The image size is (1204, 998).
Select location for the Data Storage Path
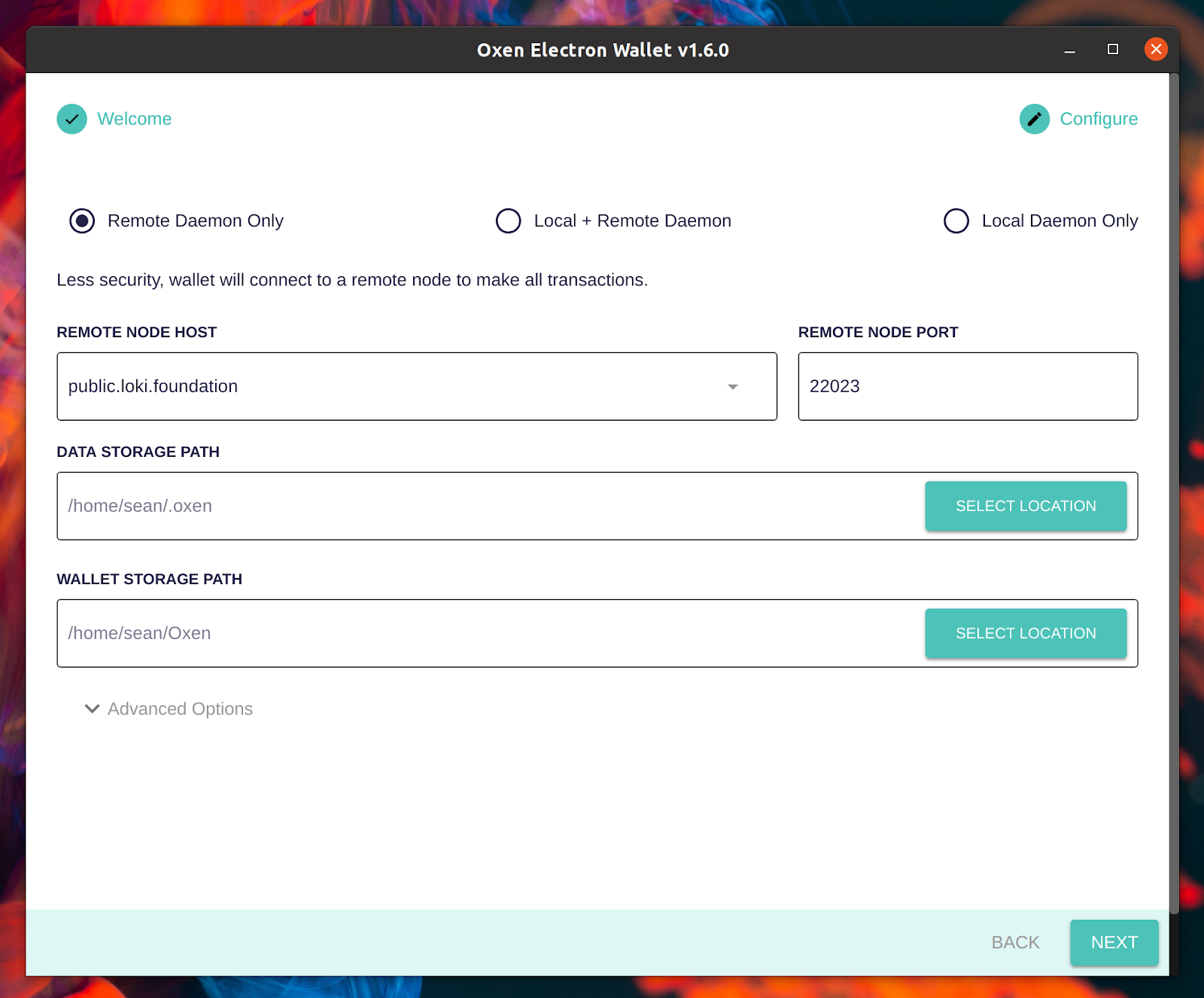pyautogui.click(x=1026, y=506)
